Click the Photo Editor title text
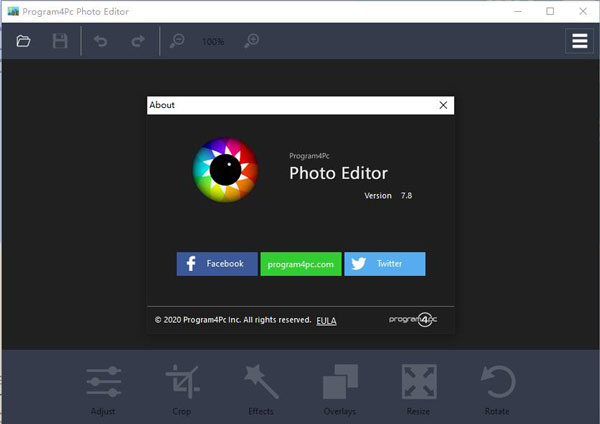 [338, 173]
